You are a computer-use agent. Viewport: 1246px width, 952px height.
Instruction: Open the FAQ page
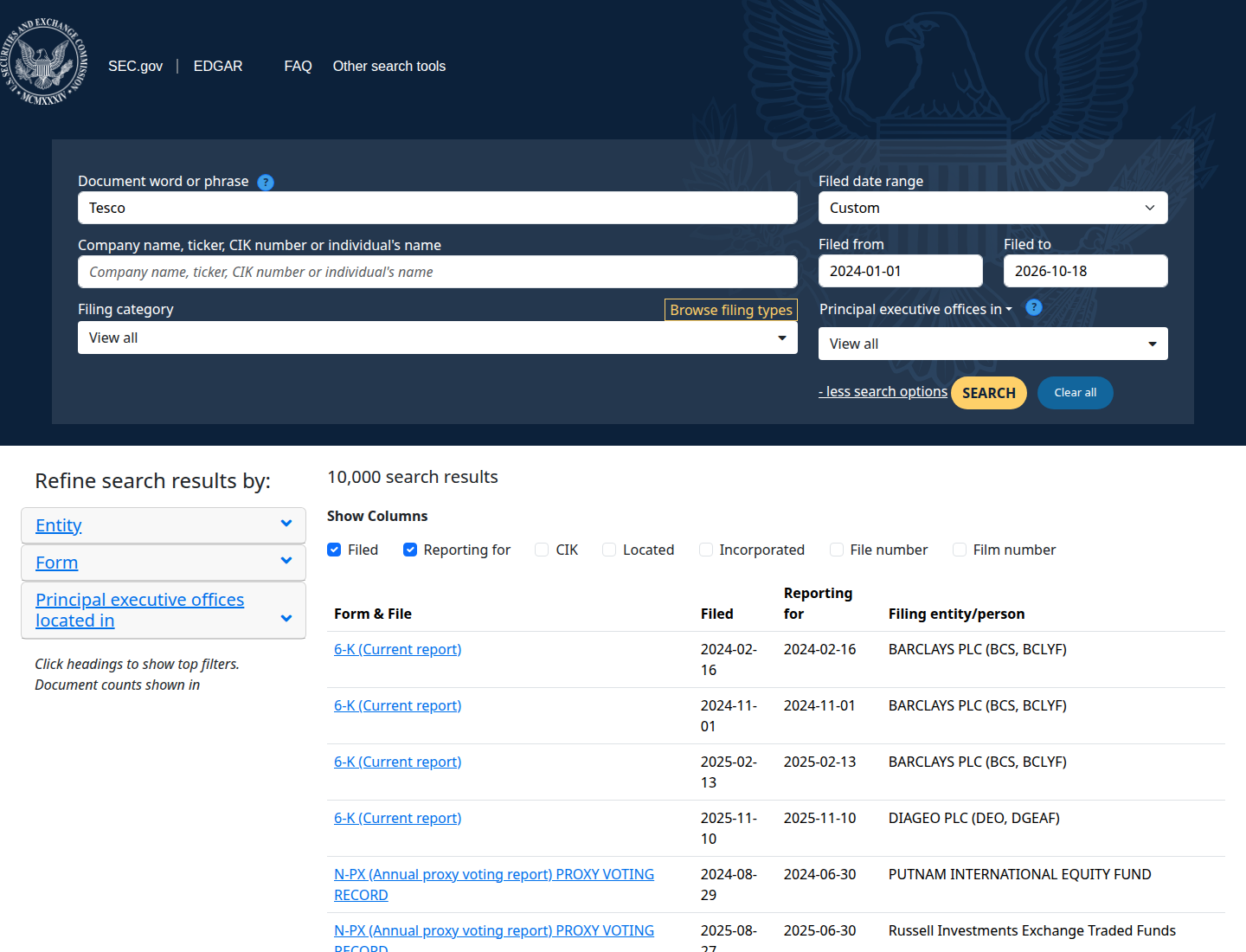298,66
